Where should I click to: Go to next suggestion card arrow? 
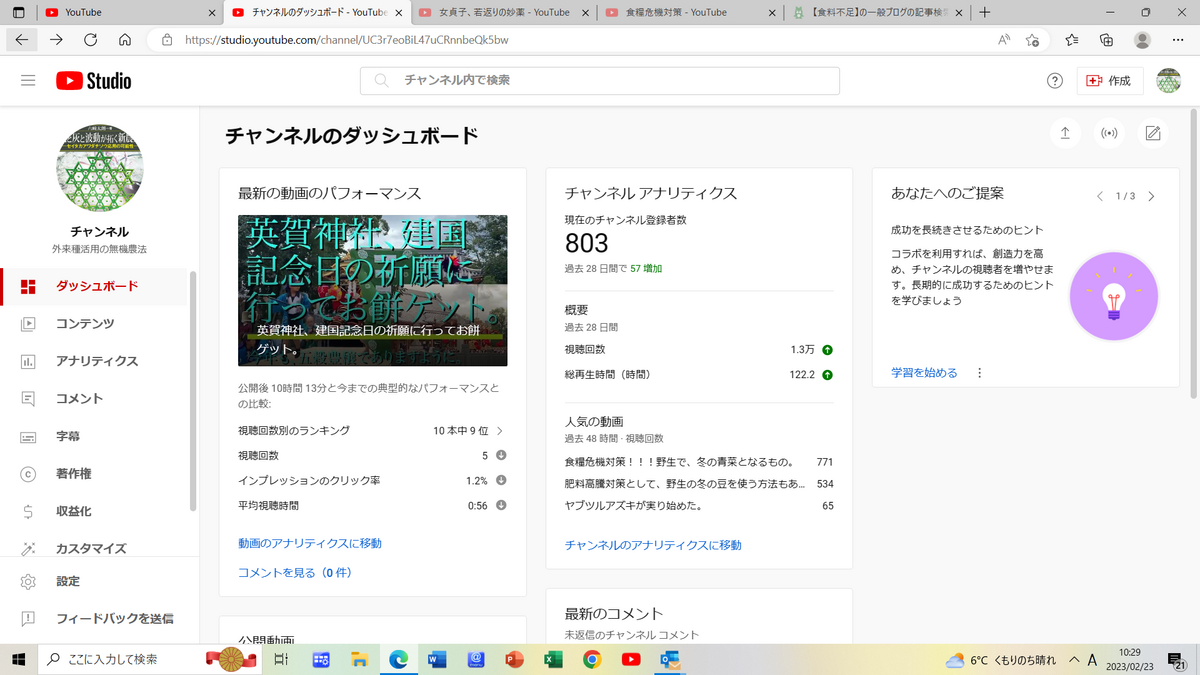coord(1151,196)
